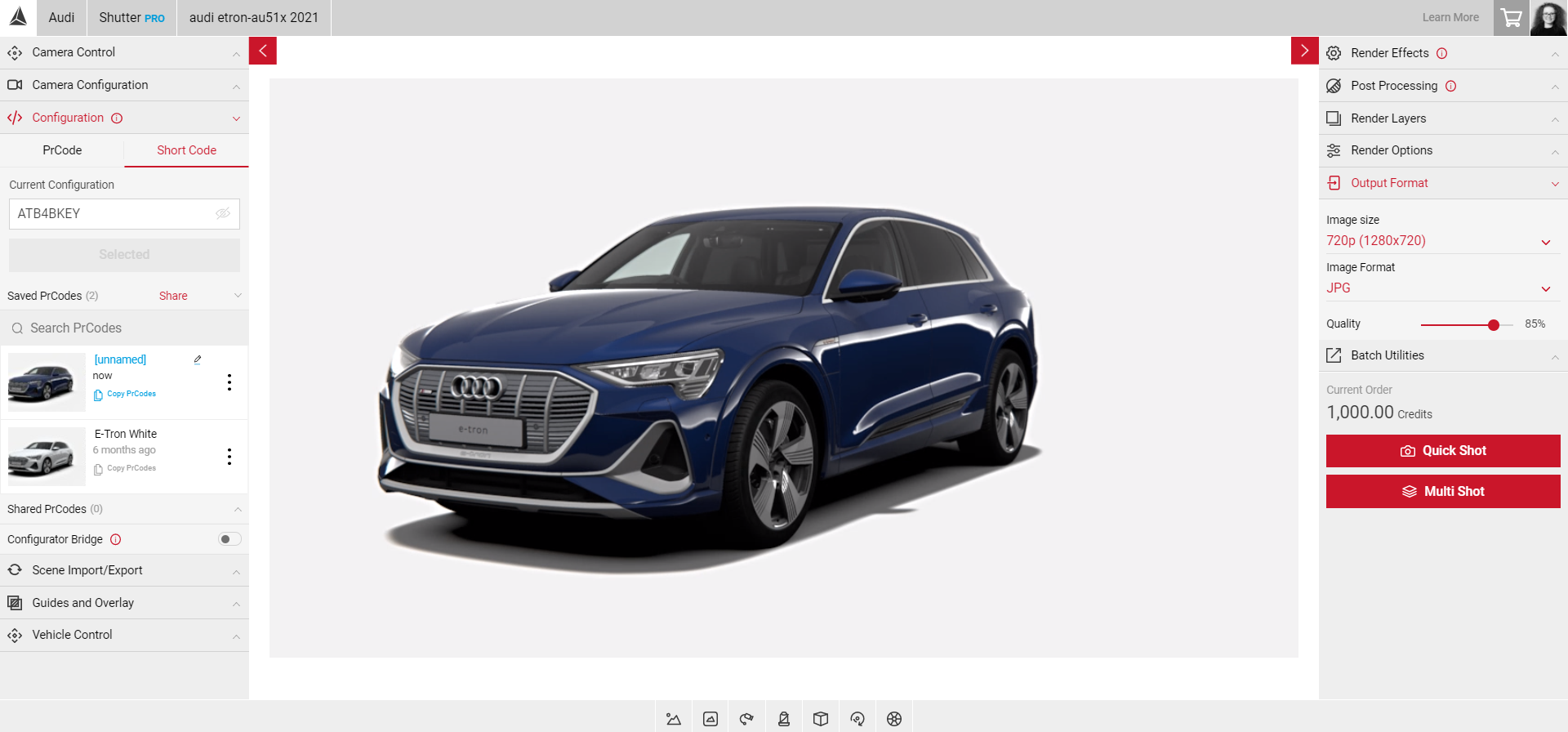
Task: Click the Render Layers icon
Action: click(x=1334, y=118)
